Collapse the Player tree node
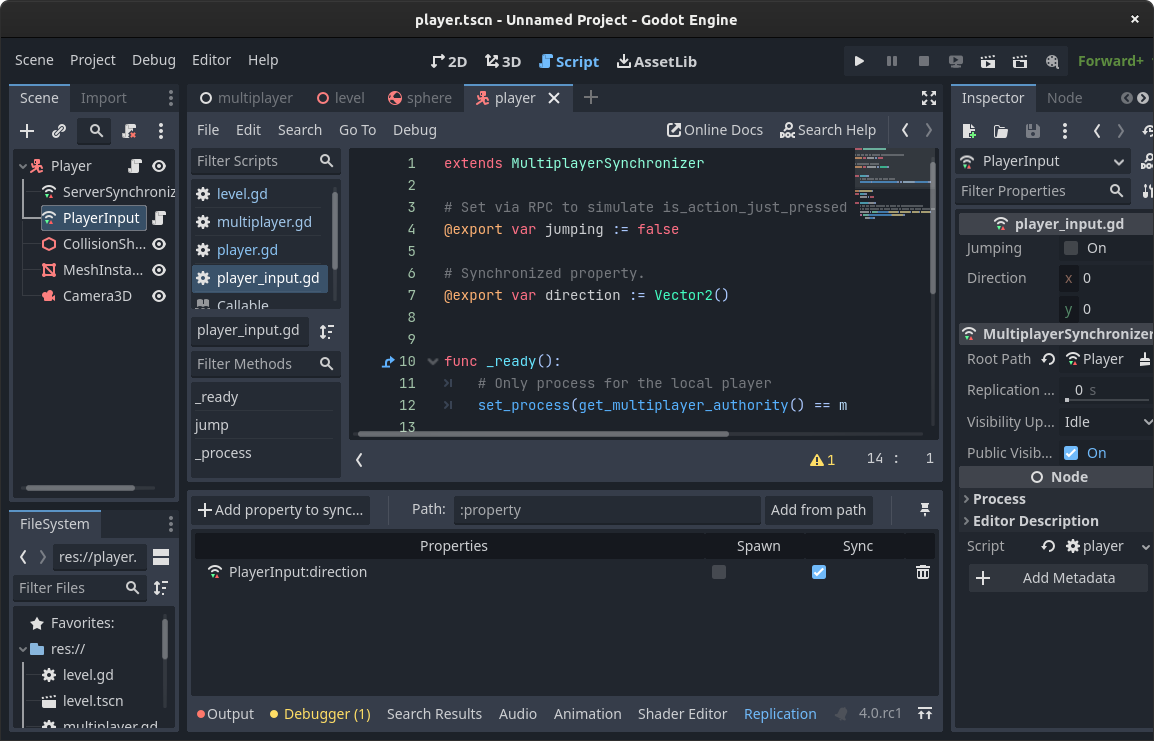 tap(23, 166)
